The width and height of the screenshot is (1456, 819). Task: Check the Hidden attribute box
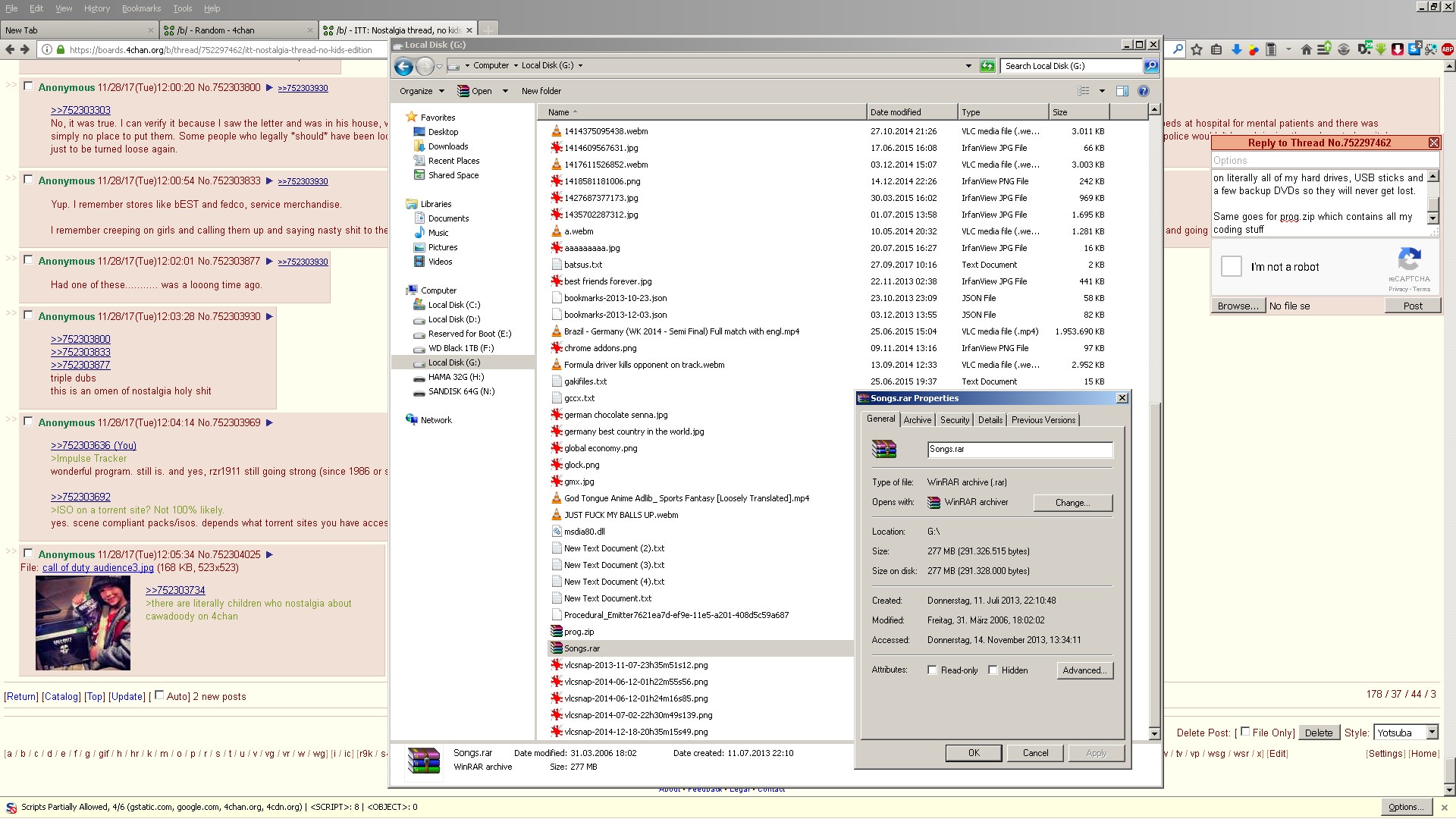993,670
